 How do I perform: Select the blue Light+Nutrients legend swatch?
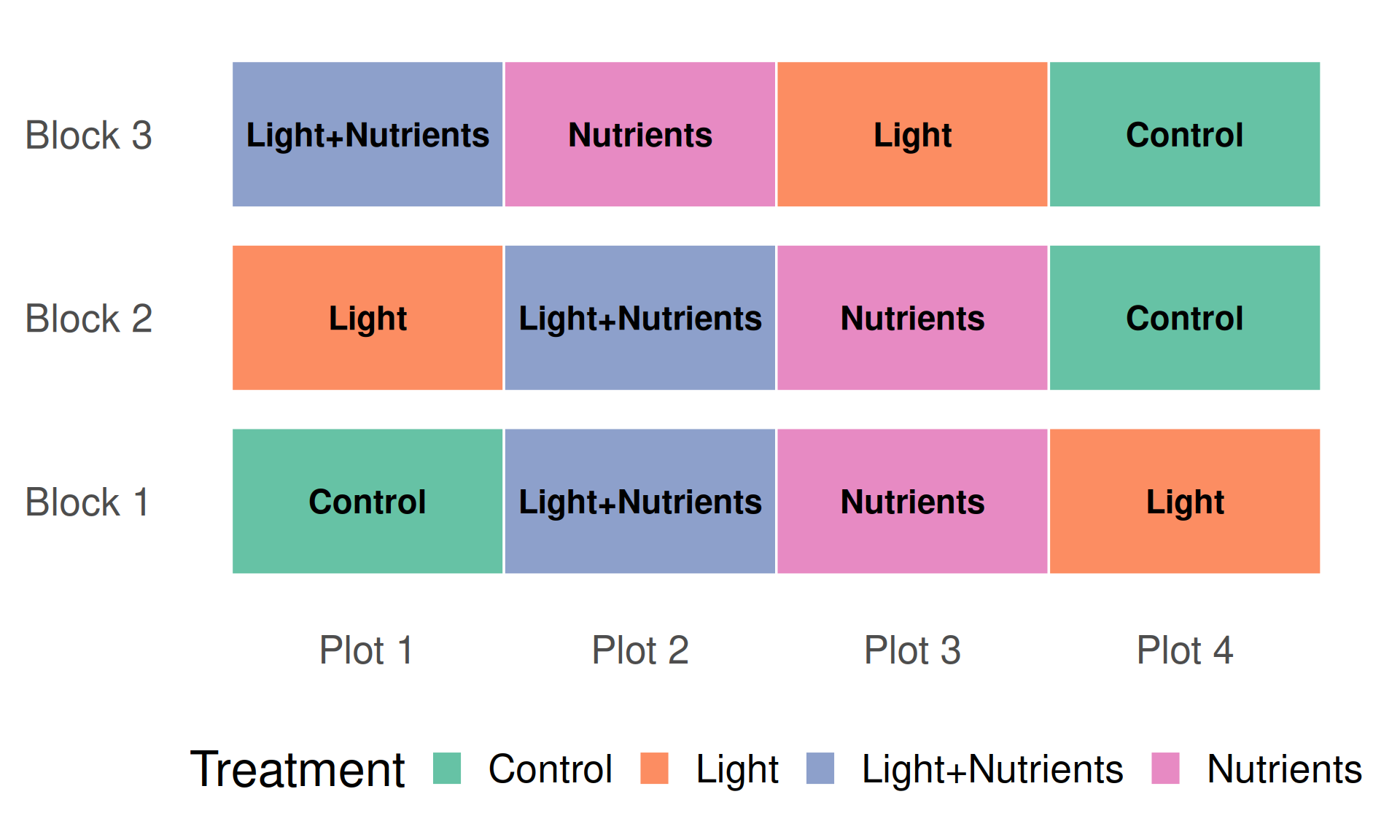820,769
